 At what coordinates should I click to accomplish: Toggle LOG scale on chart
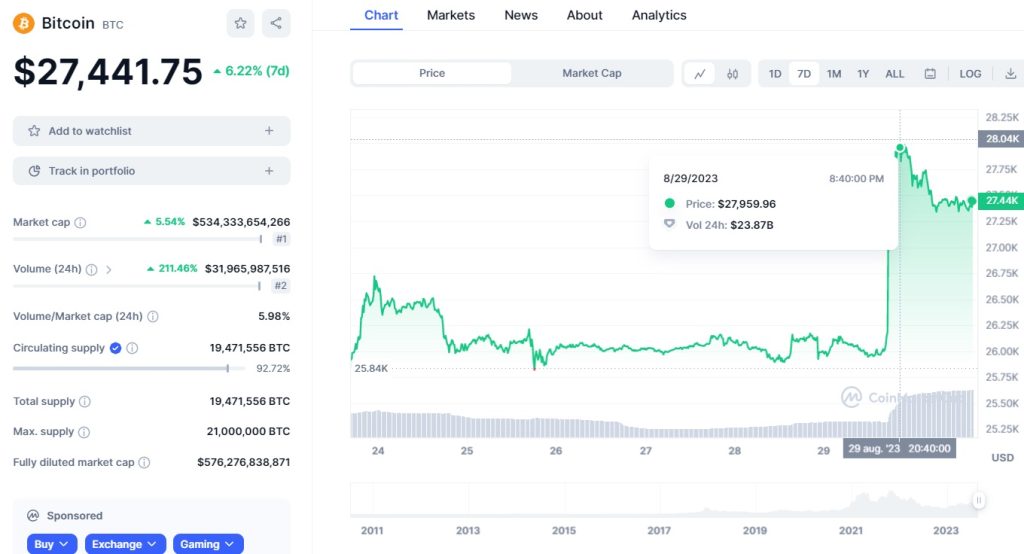tap(970, 74)
